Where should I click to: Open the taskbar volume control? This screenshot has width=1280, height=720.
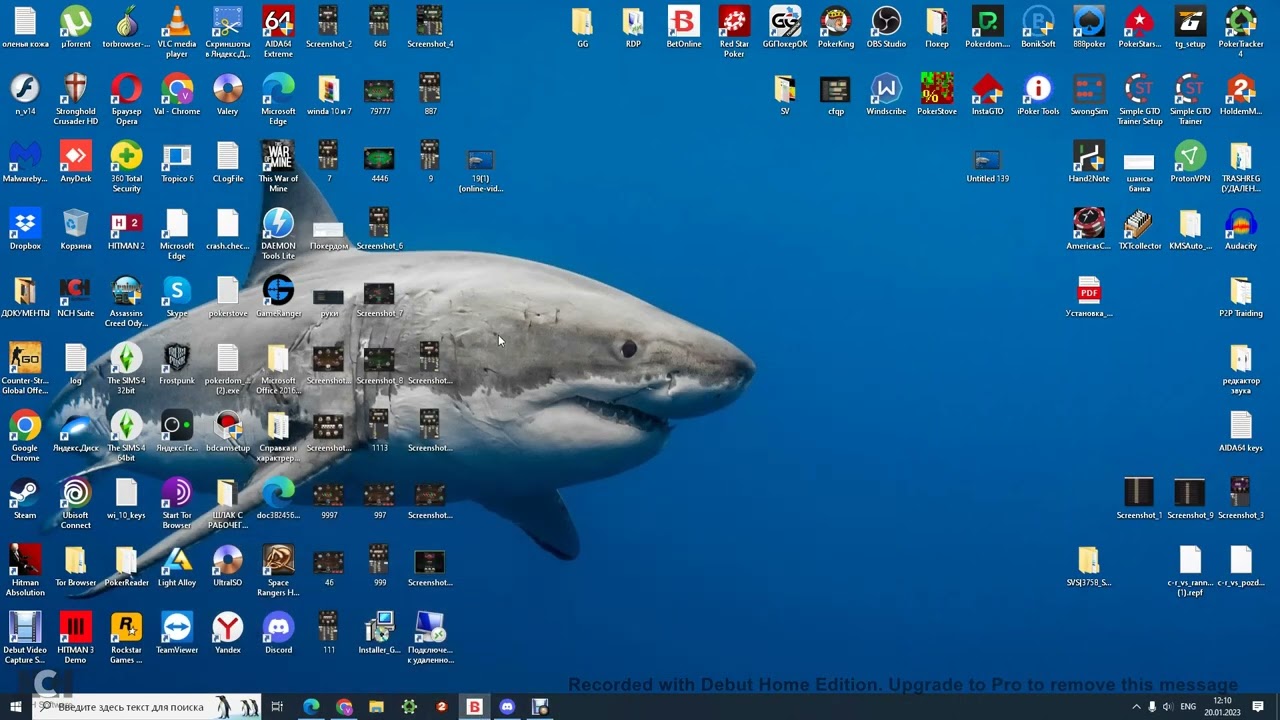point(1167,707)
